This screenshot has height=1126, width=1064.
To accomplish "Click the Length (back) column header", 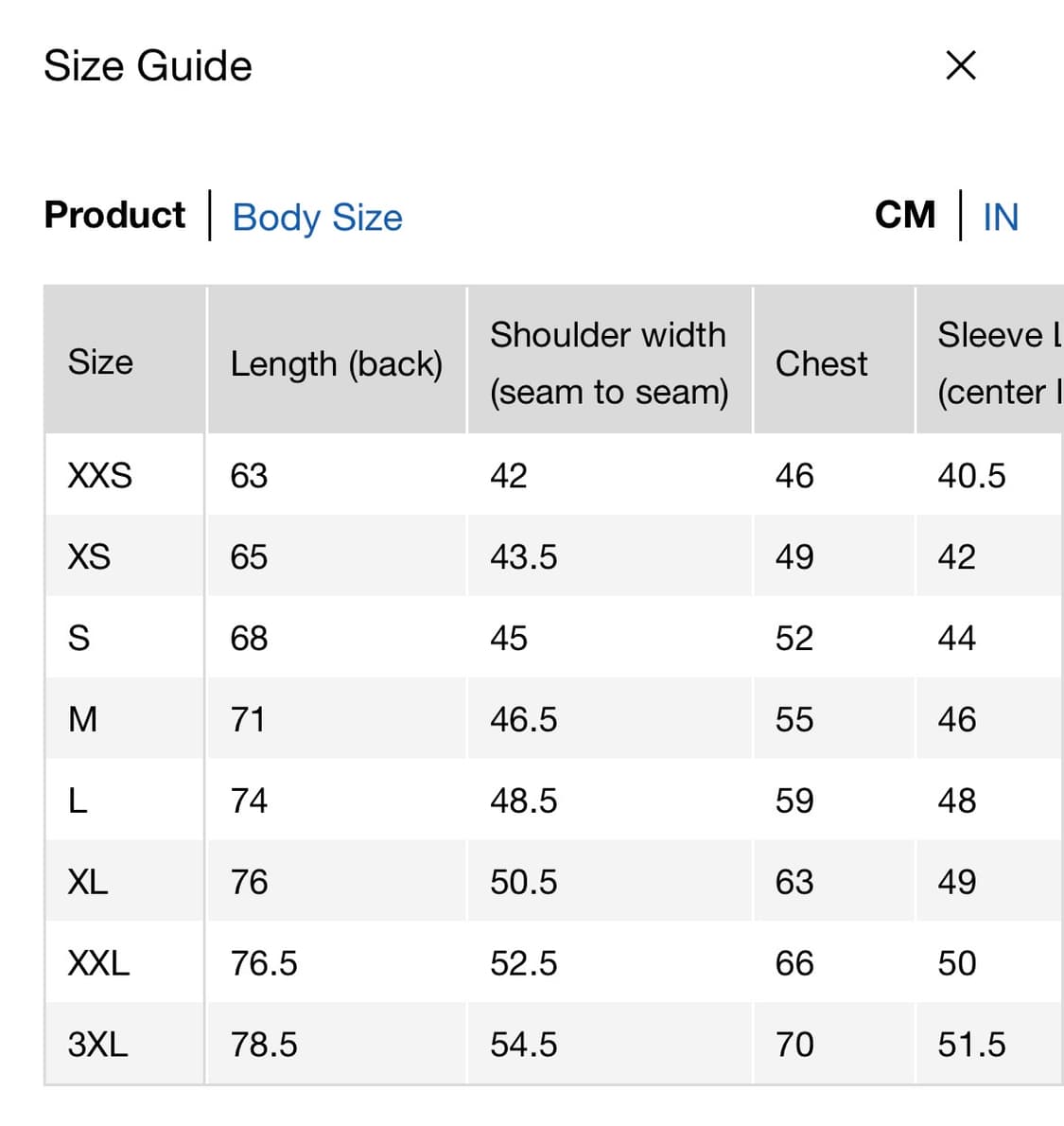I will coord(336,363).
